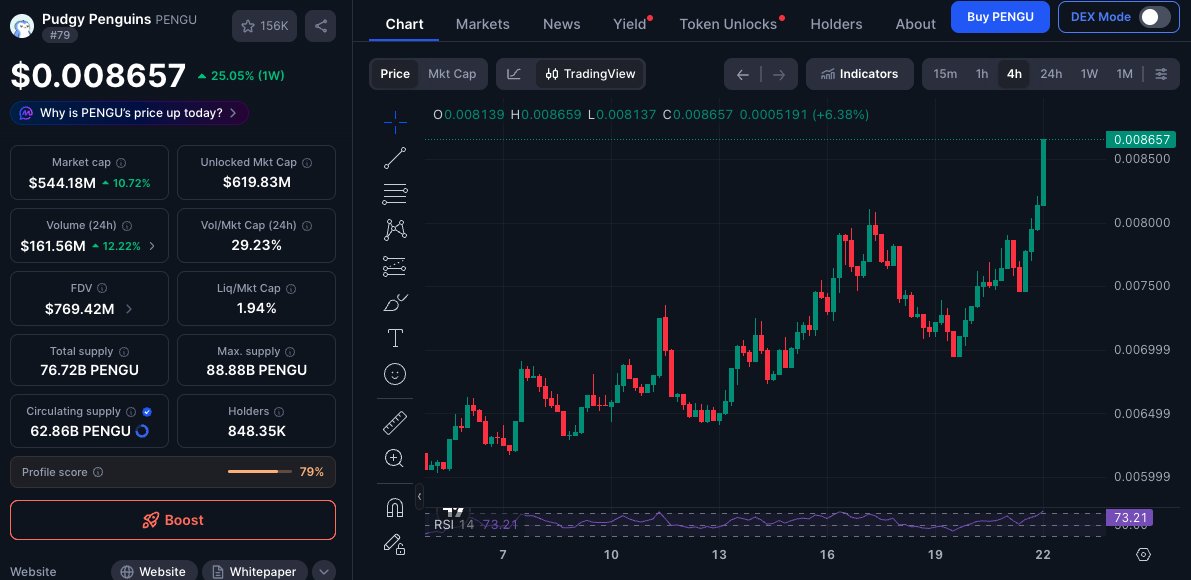
Task: Click the undo arrow button
Action: [743, 74]
